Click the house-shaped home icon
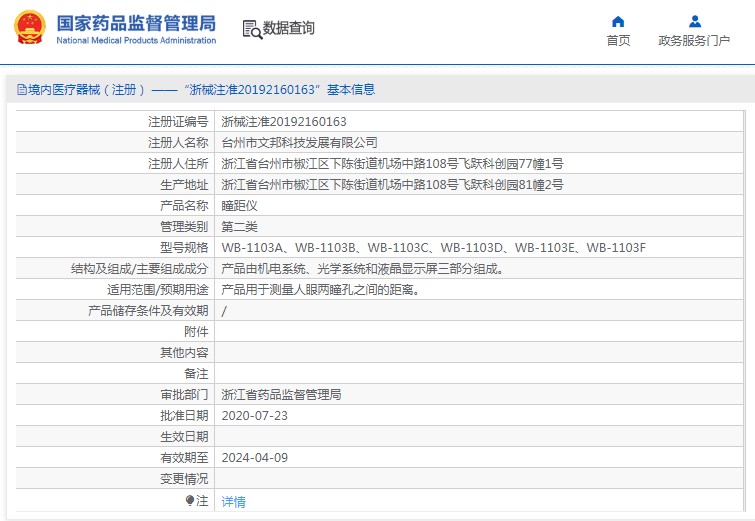The image size is (755, 521). point(618,21)
